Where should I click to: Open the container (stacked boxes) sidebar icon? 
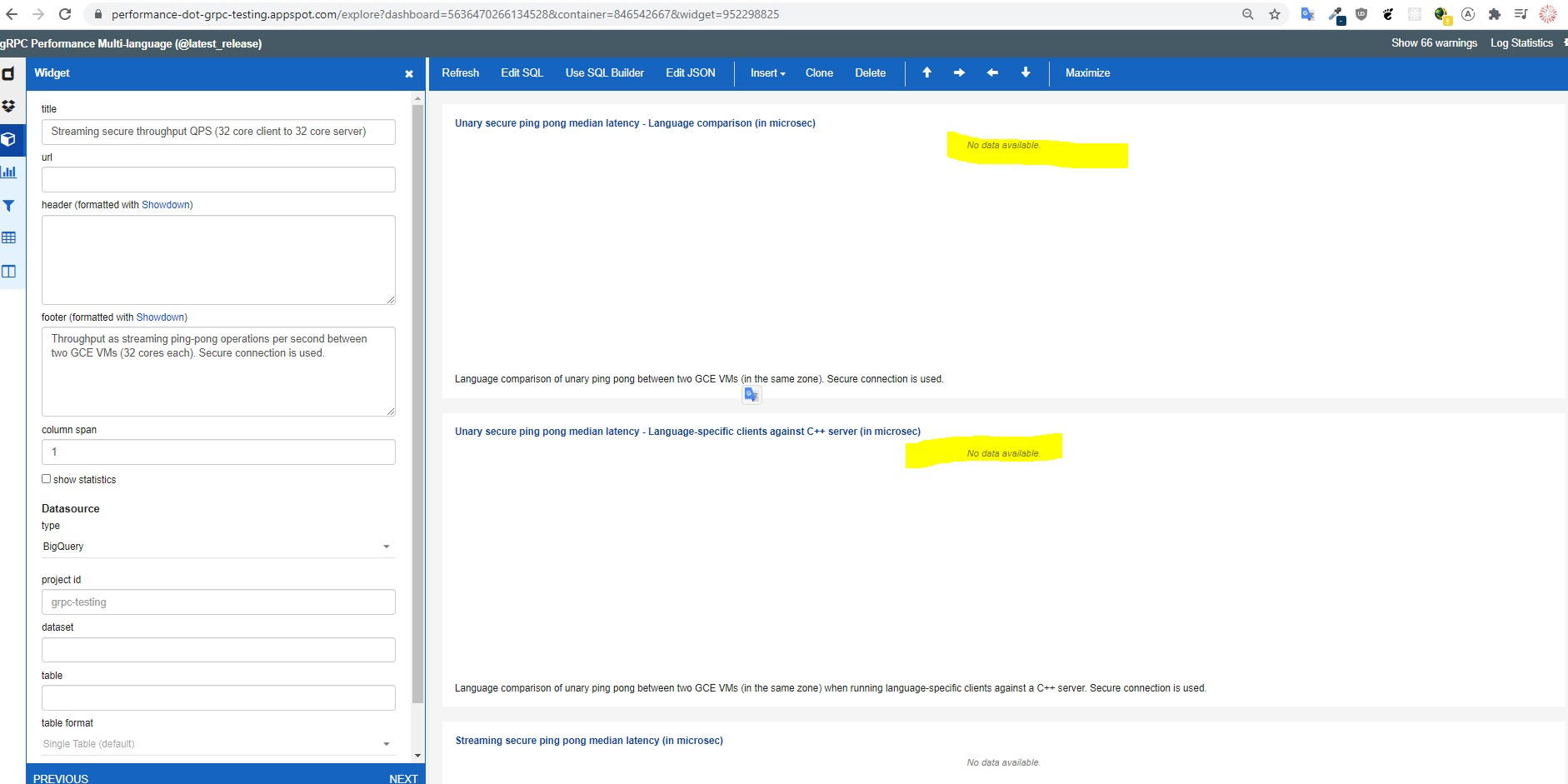pos(8,107)
